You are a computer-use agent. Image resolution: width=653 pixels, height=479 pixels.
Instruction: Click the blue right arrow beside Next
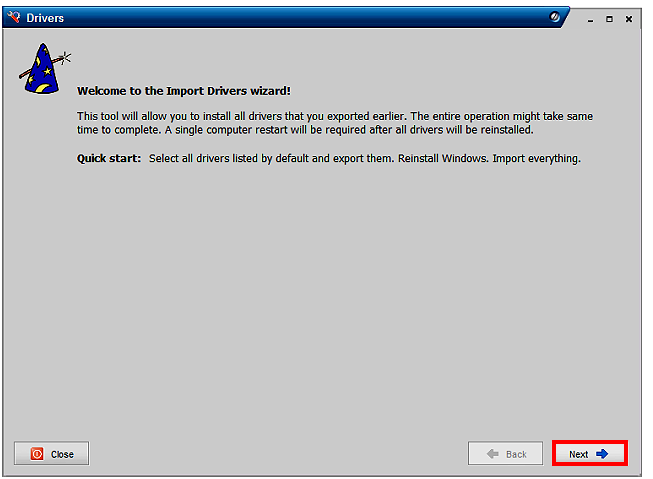click(x=602, y=454)
